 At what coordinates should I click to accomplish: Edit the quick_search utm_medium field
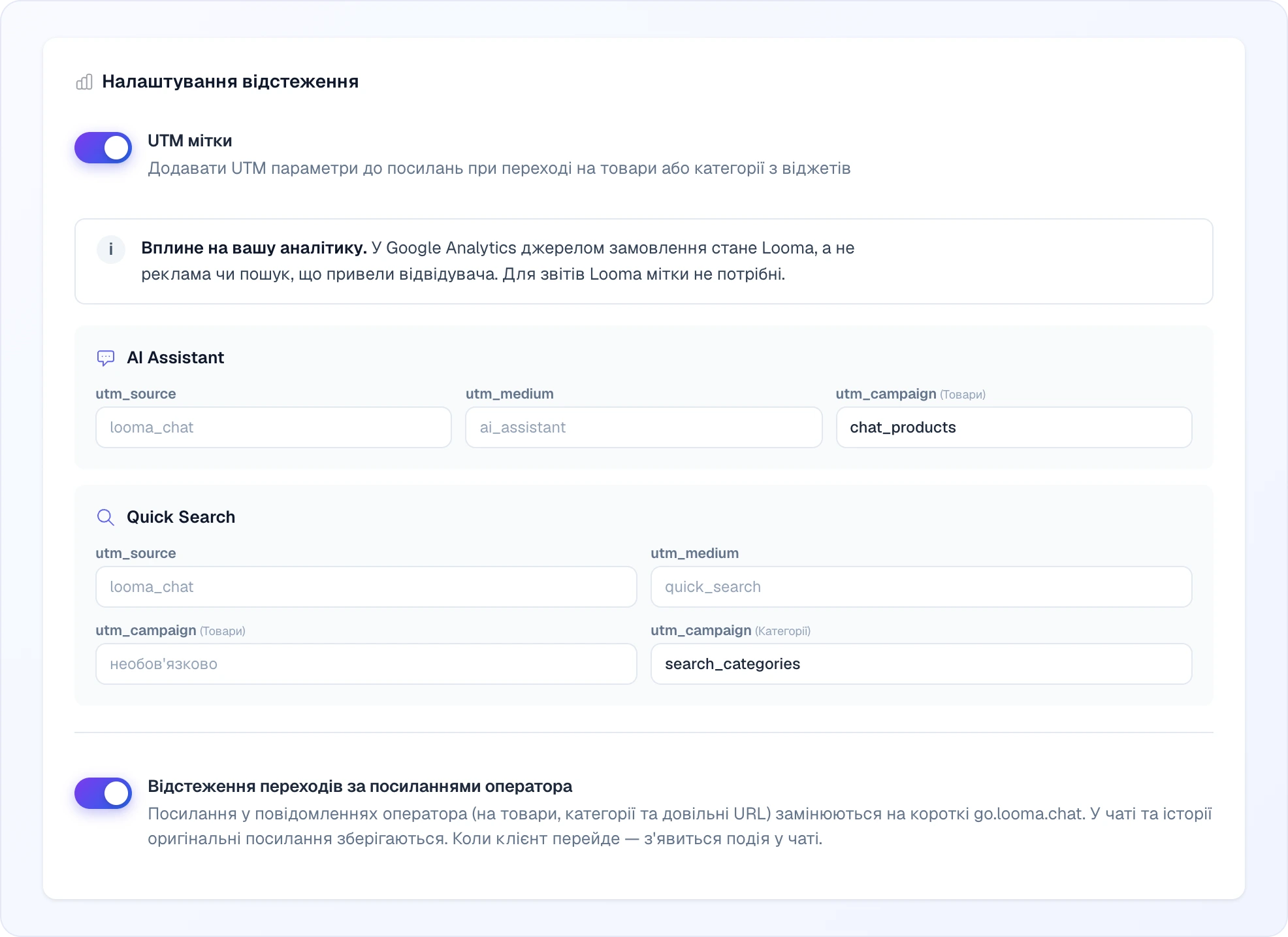click(x=921, y=587)
